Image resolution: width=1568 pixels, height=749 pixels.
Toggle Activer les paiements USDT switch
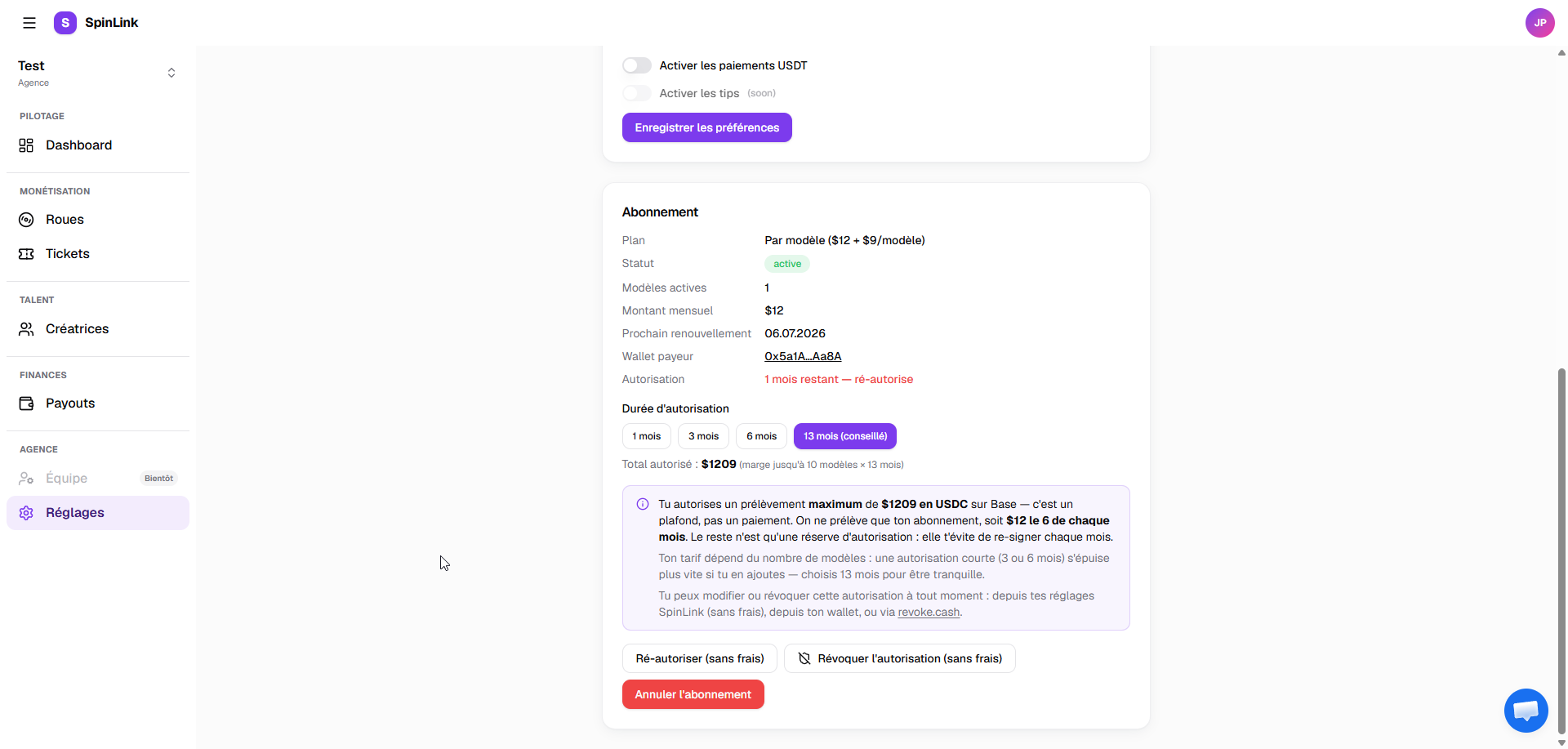[x=637, y=65]
